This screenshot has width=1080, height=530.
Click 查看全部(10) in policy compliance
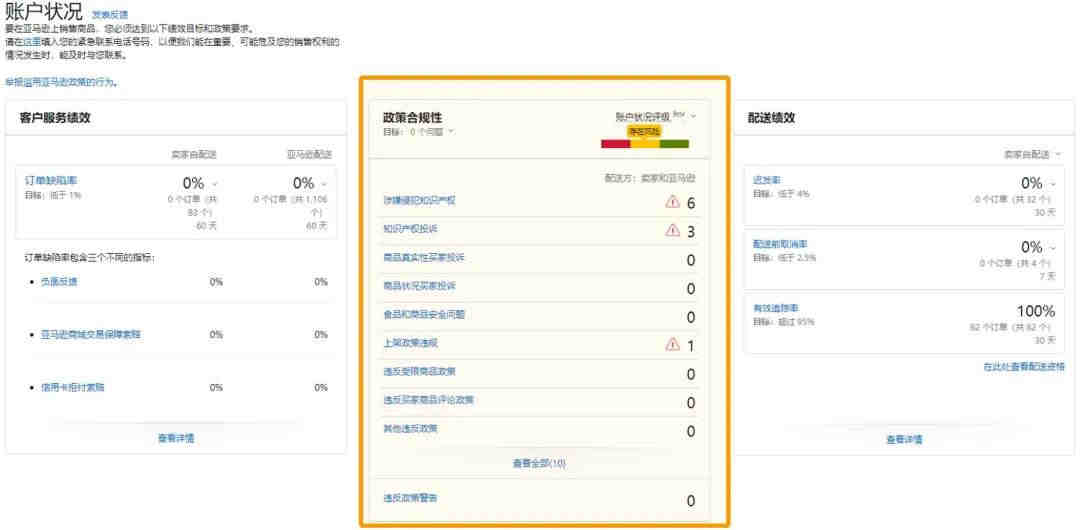[539, 463]
